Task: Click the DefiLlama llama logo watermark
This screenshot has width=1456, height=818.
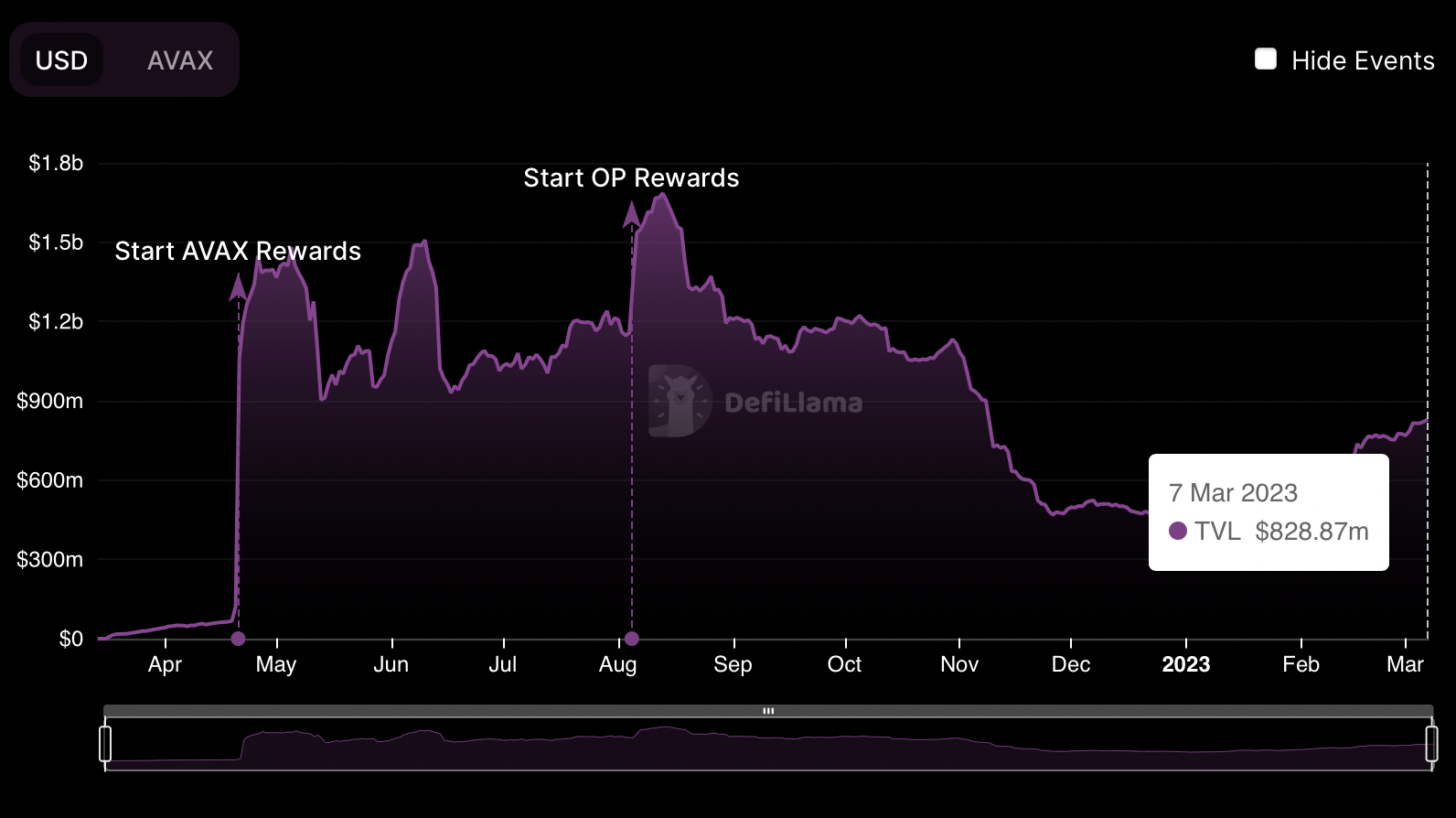Action: (680, 401)
